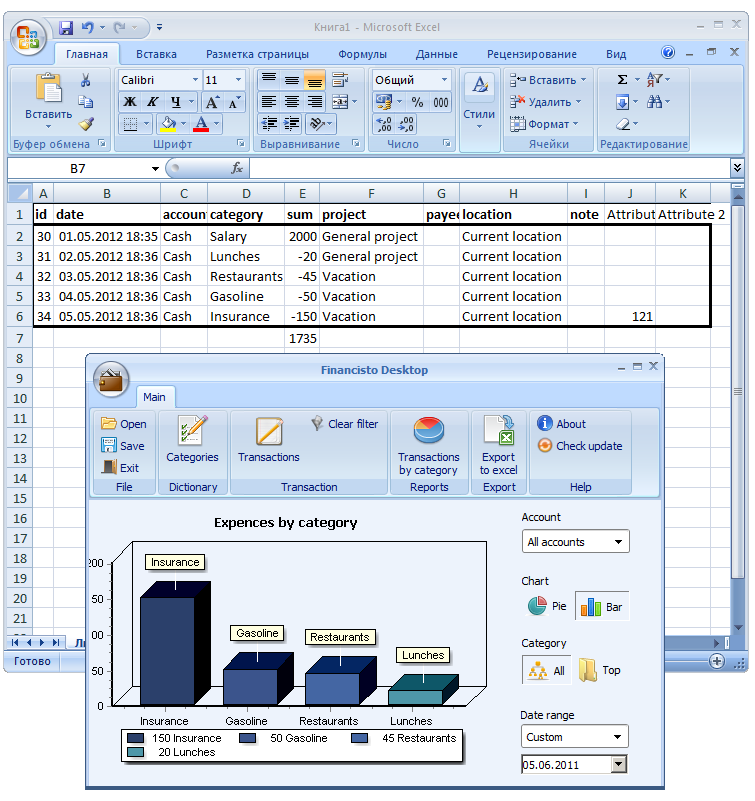Open Excel help question mark
The image size is (755, 801).
click(x=668, y=52)
